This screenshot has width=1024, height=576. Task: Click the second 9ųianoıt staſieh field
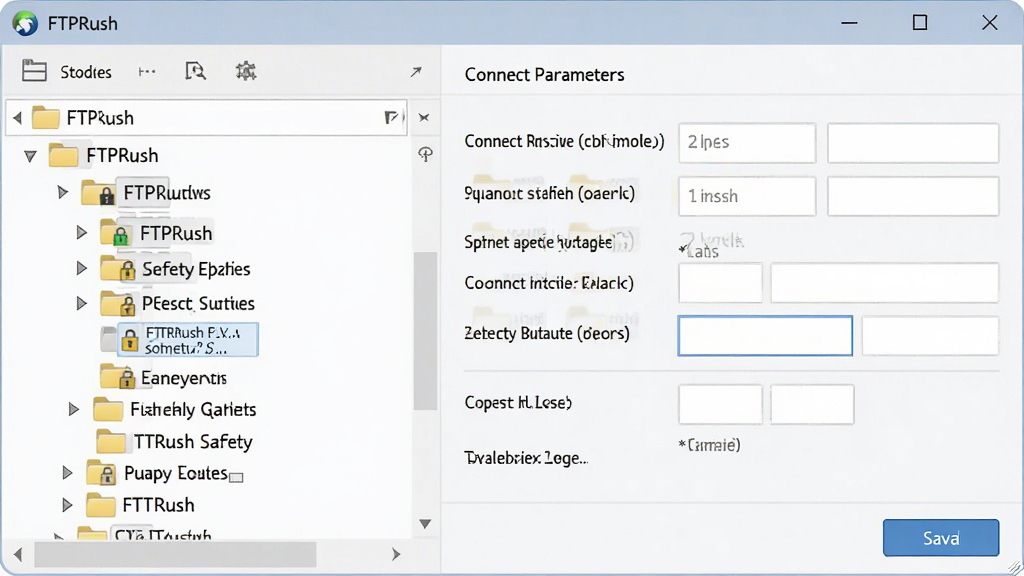click(913, 196)
